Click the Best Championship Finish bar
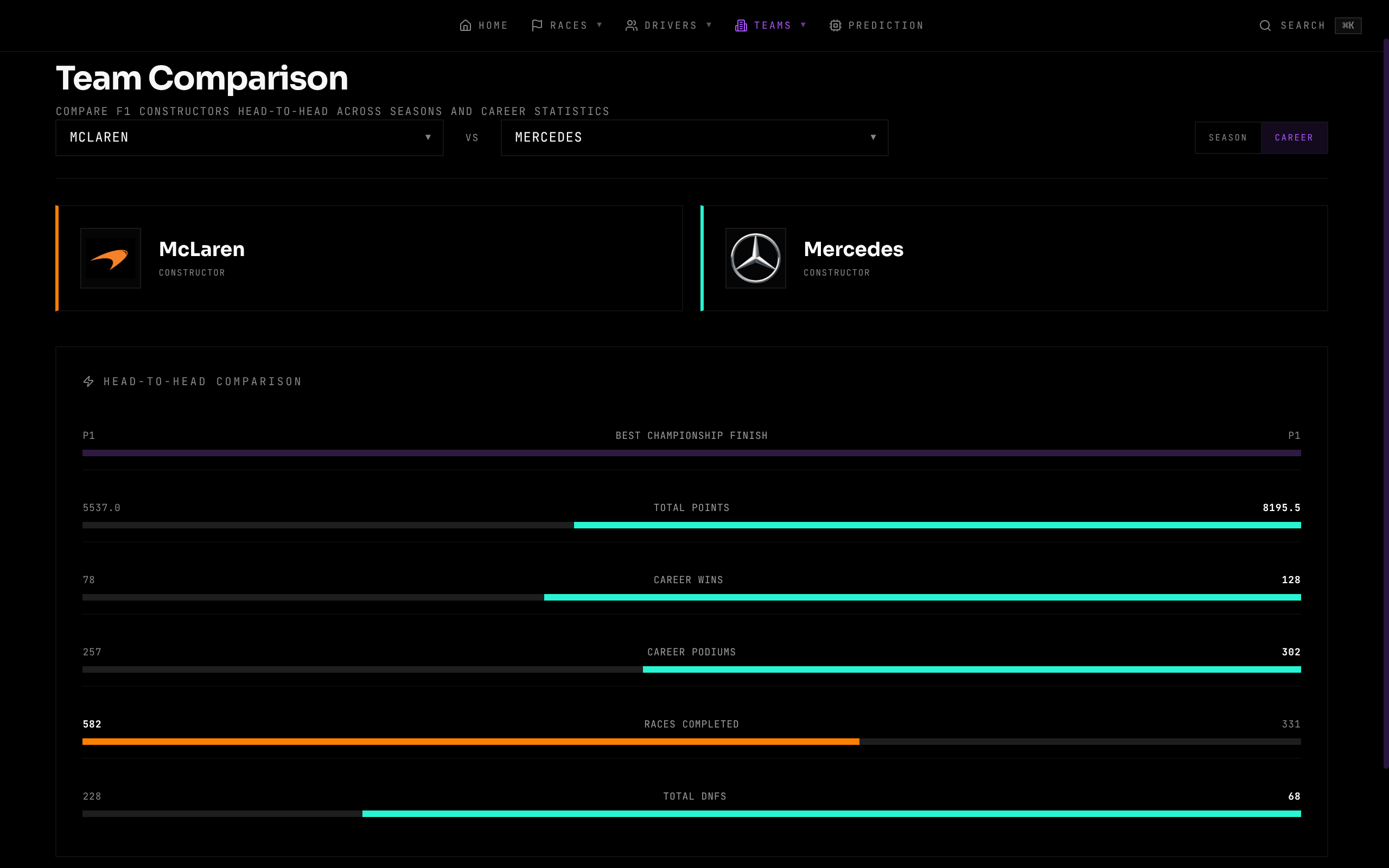The image size is (1389, 868). pyautogui.click(x=692, y=453)
